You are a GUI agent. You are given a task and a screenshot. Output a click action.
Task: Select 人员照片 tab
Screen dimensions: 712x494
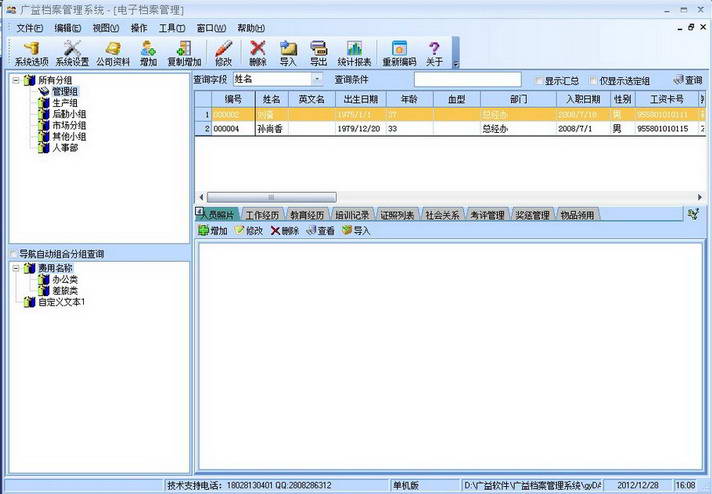click(217, 214)
